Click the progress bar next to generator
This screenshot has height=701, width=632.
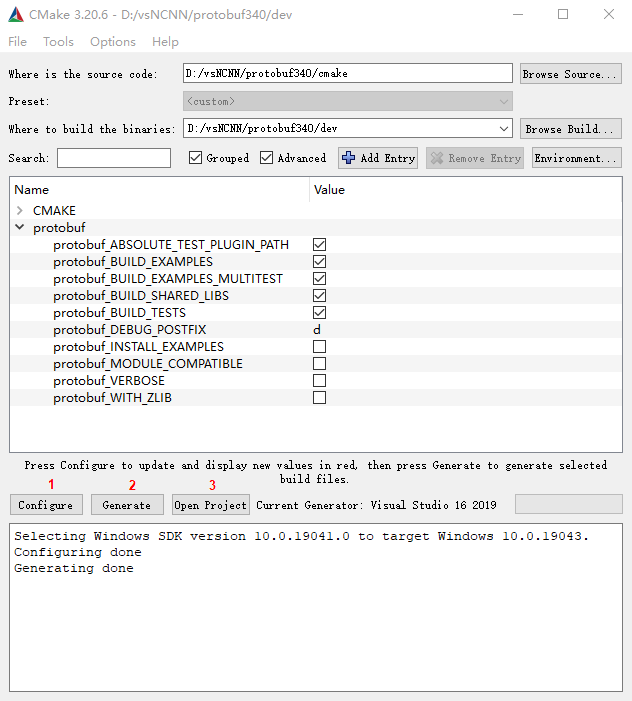[569, 504]
